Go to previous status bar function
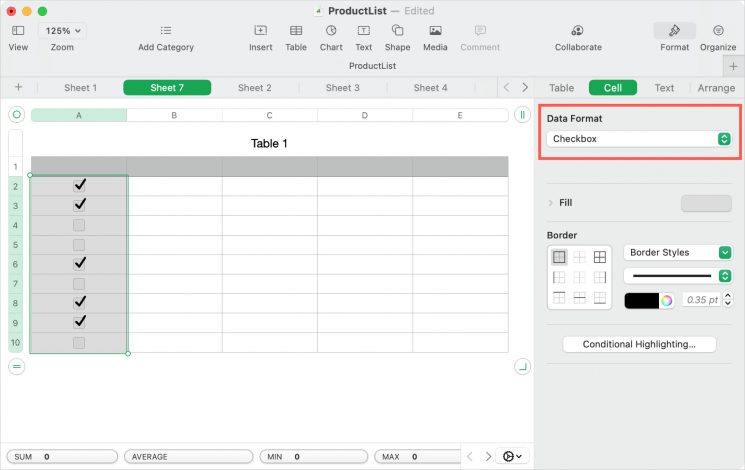Screen dimensions: 745x470 470,456
